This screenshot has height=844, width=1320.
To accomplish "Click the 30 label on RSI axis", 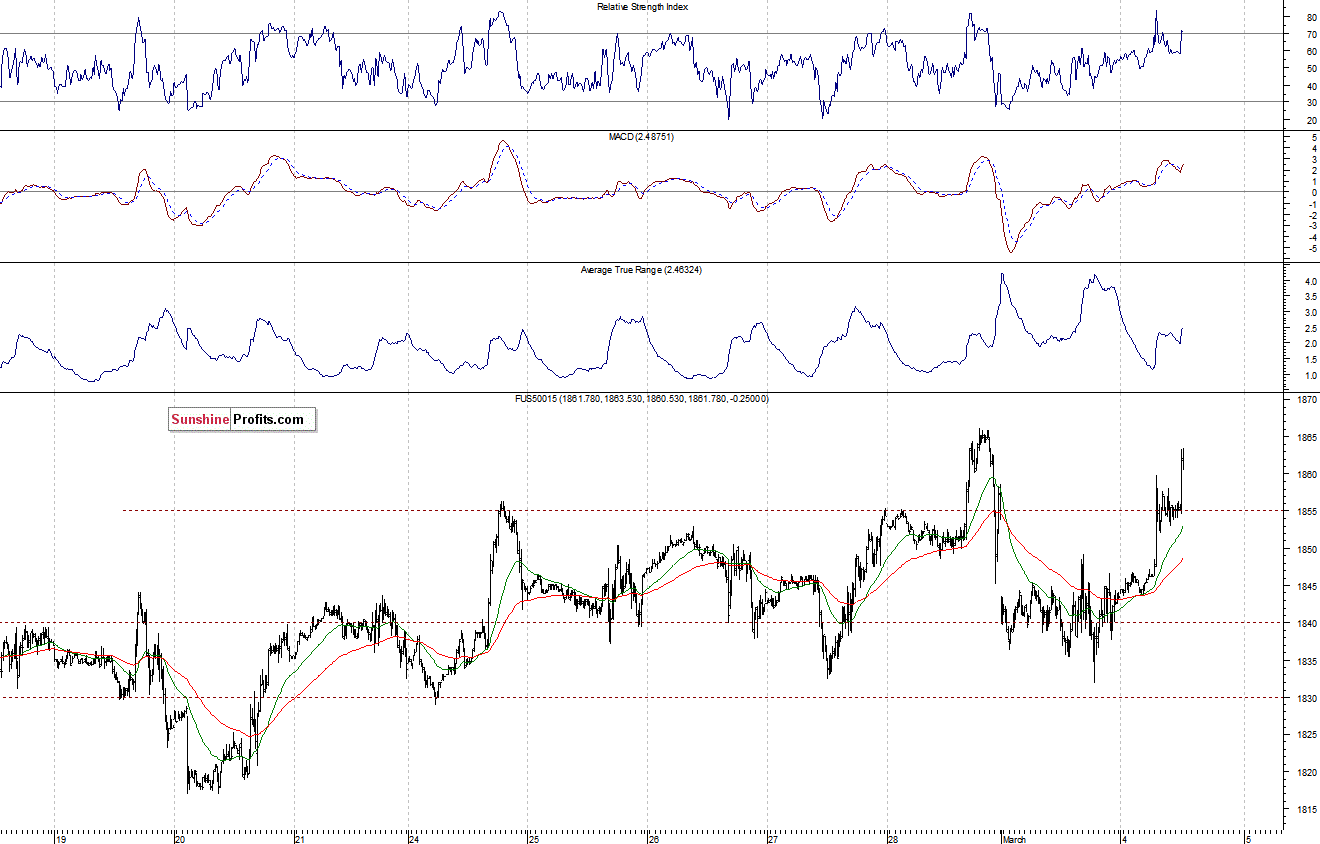I will point(1310,103).
